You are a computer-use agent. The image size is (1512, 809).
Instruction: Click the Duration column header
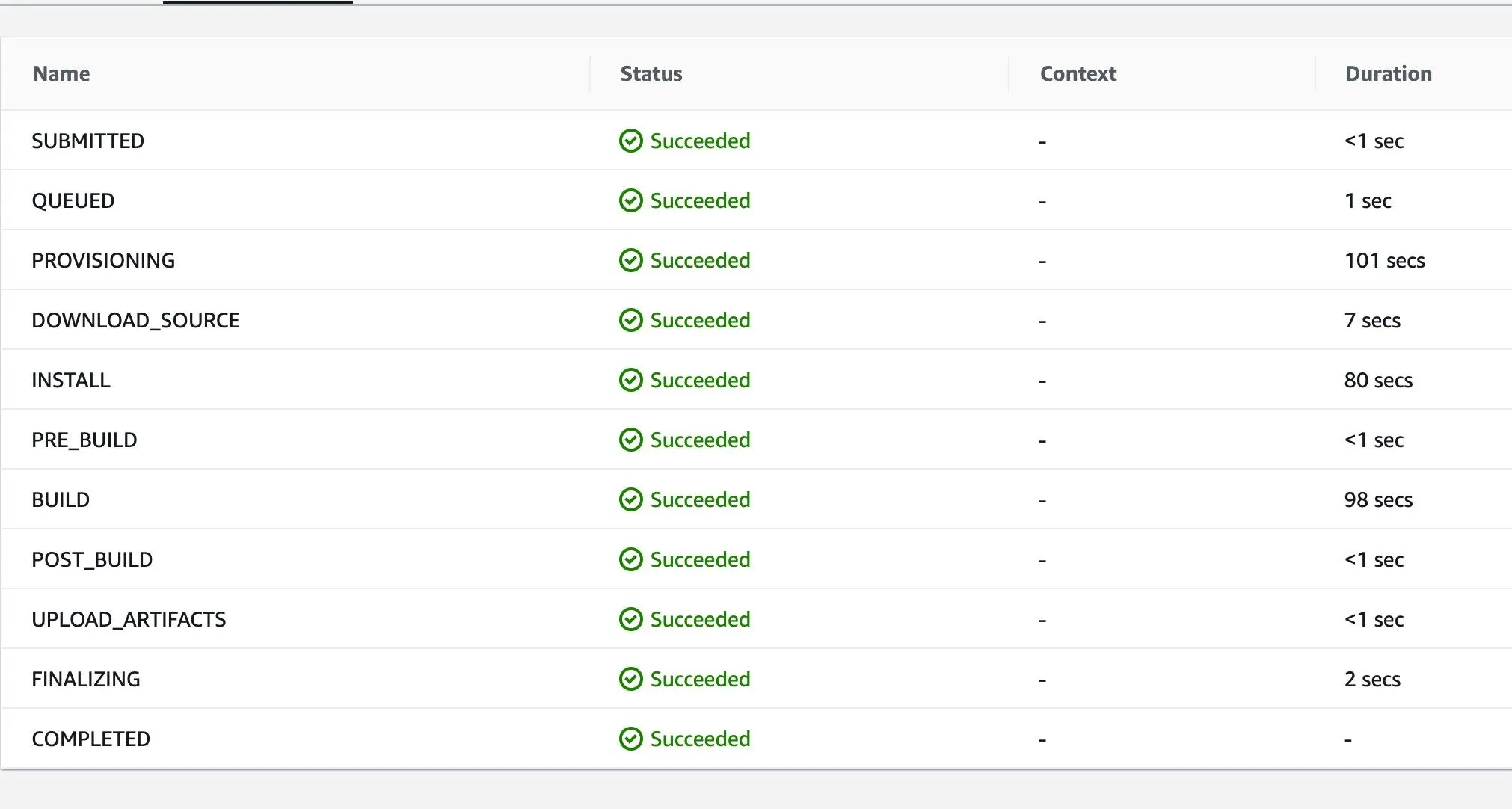[x=1388, y=73]
